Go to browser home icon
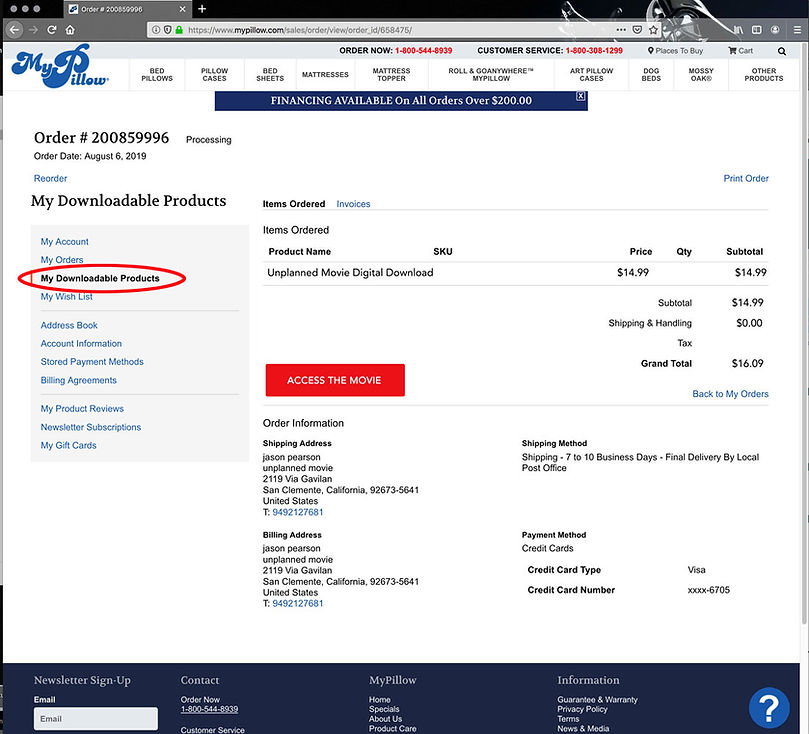809x734 pixels. (70, 30)
